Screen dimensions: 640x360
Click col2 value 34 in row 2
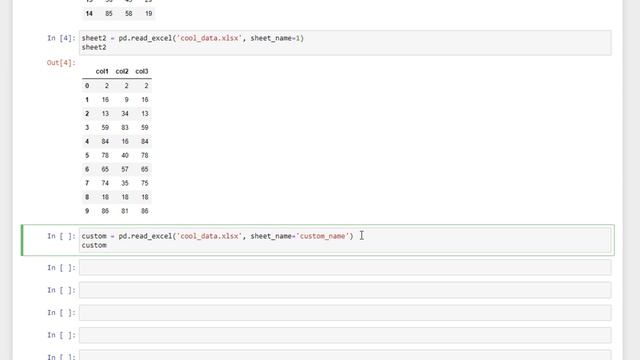click(125, 113)
